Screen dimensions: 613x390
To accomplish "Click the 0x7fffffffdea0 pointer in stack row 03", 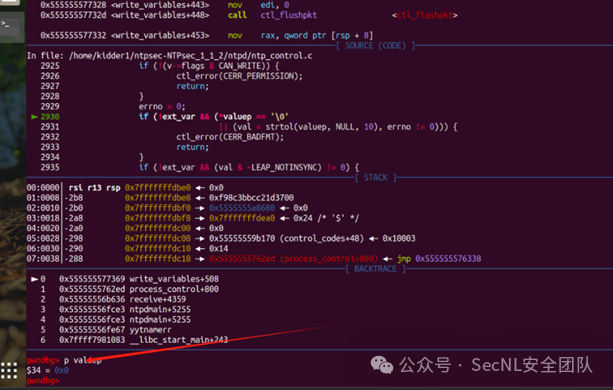I will tap(242, 218).
